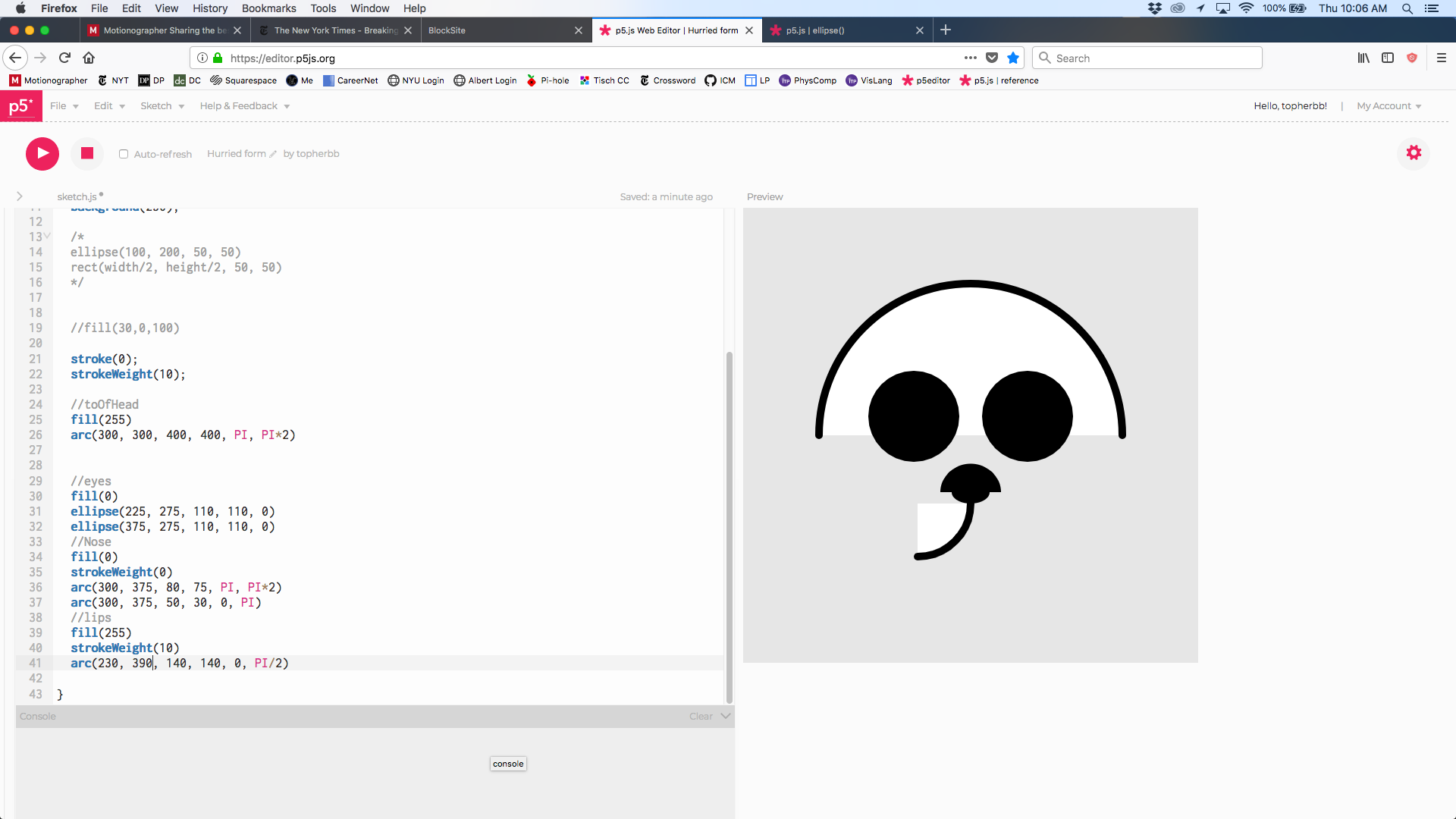
Task: Open the Sketch dropdown menu
Action: [162, 106]
